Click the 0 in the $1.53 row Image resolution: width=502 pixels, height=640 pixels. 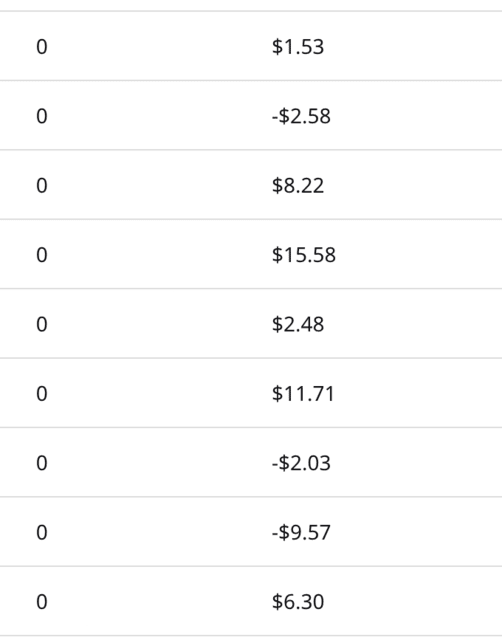pos(42,47)
